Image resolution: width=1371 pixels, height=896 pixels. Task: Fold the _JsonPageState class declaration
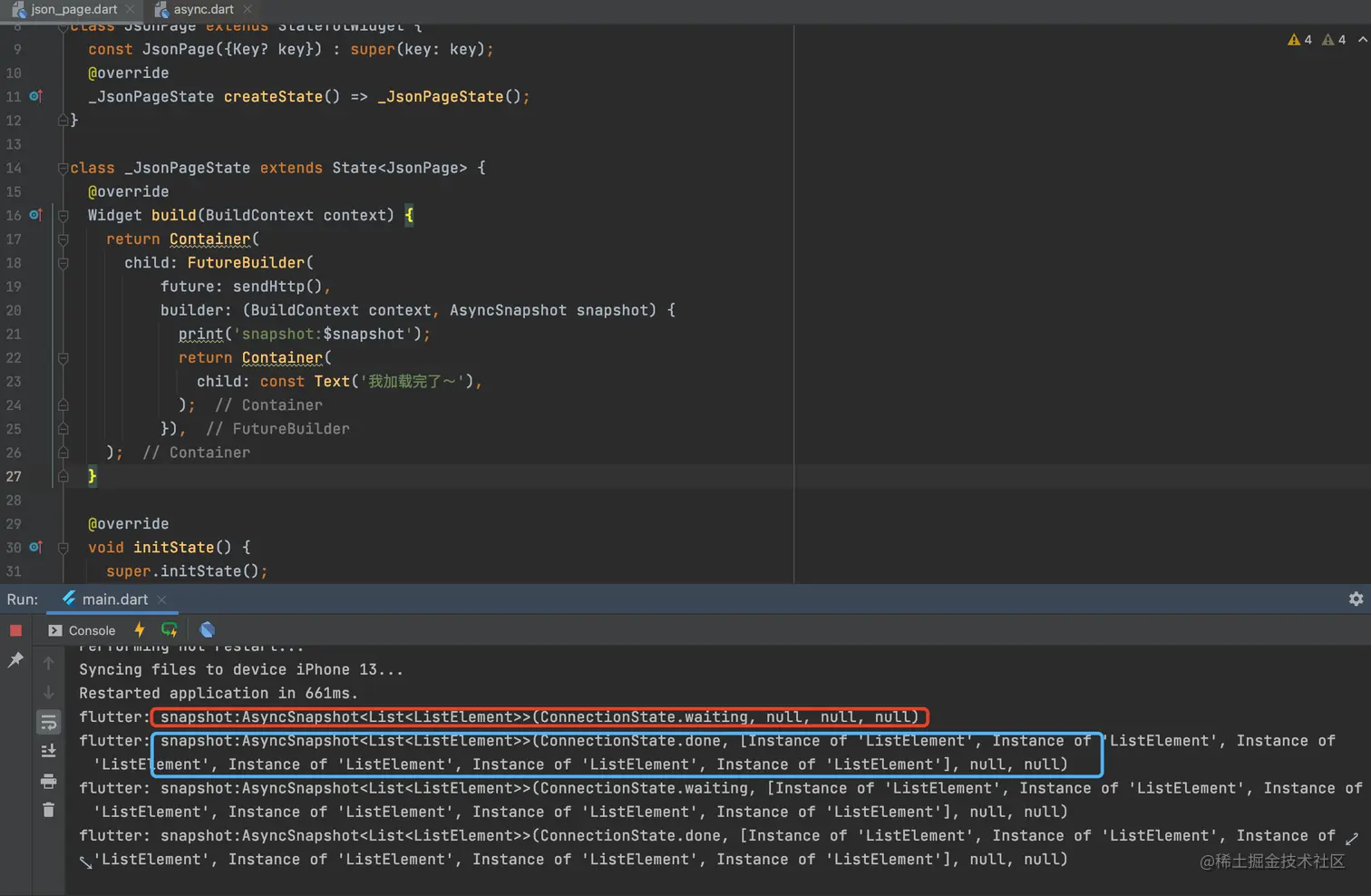[63, 168]
